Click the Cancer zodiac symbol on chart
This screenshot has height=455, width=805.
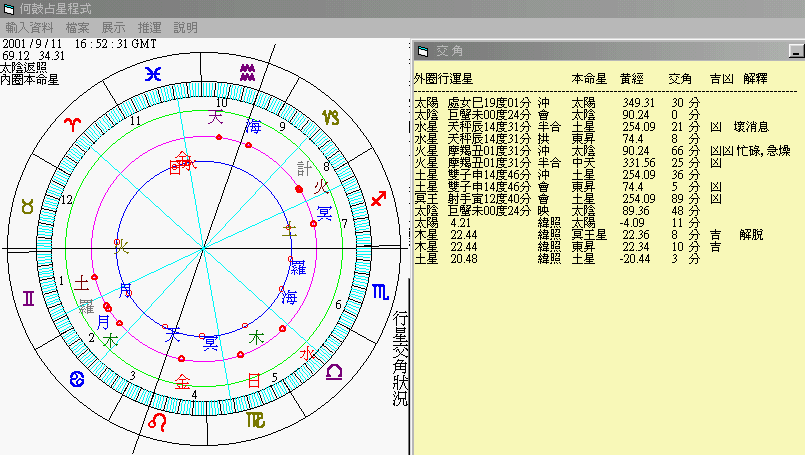[77, 380]
